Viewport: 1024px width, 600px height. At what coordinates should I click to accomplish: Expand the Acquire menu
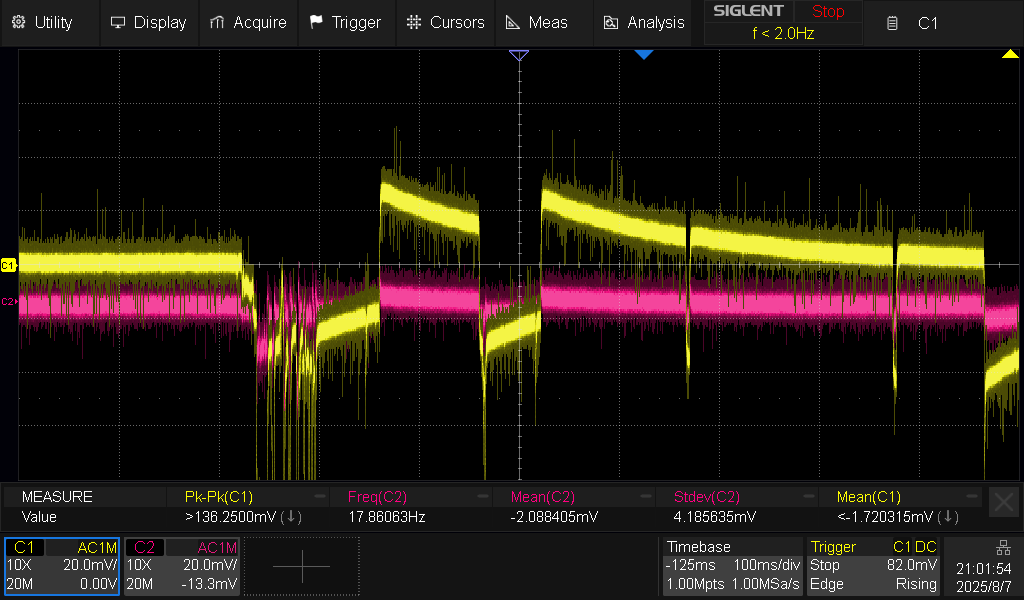248,22
